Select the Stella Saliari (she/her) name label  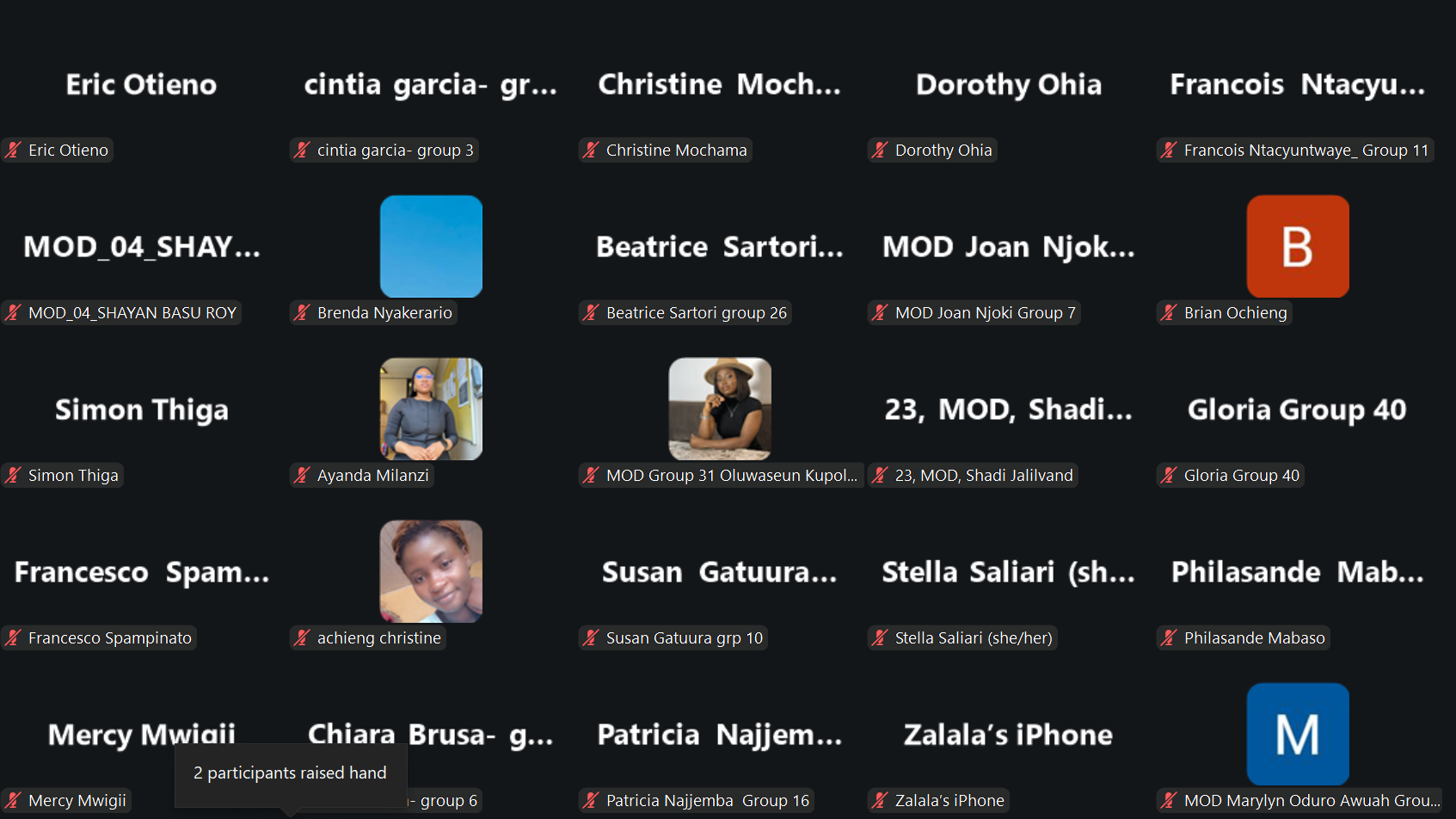pos(973,637)
